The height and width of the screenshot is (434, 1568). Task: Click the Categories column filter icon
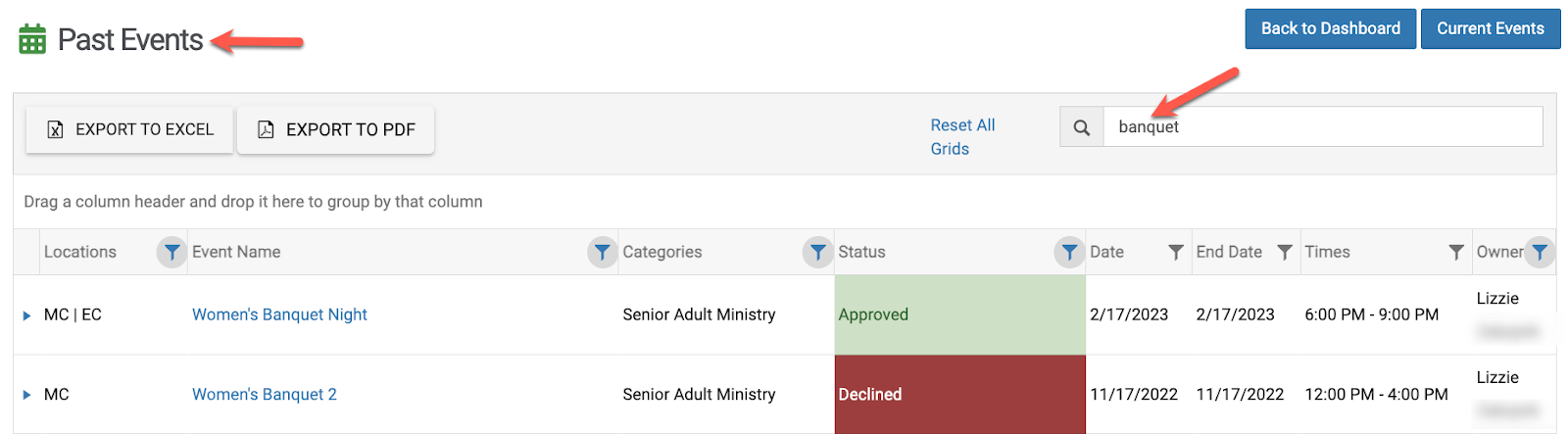point(817,252)
